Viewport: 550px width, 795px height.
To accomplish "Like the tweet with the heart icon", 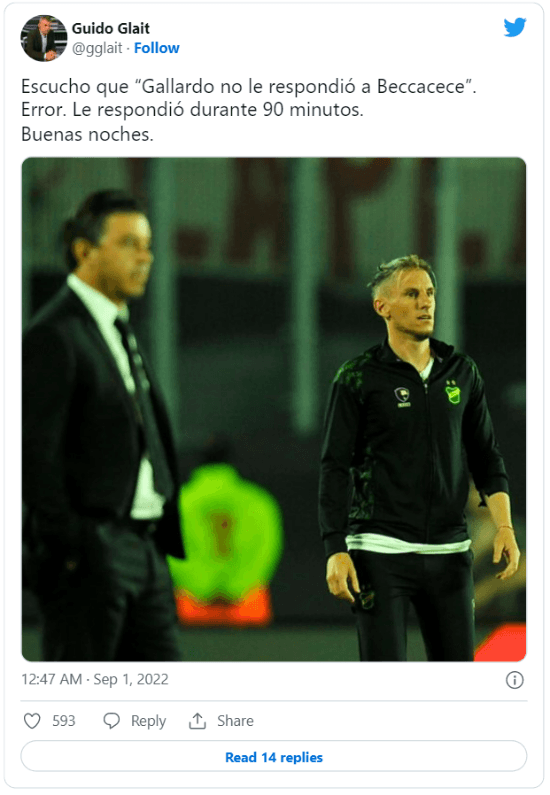I will (x=32, y=720).
